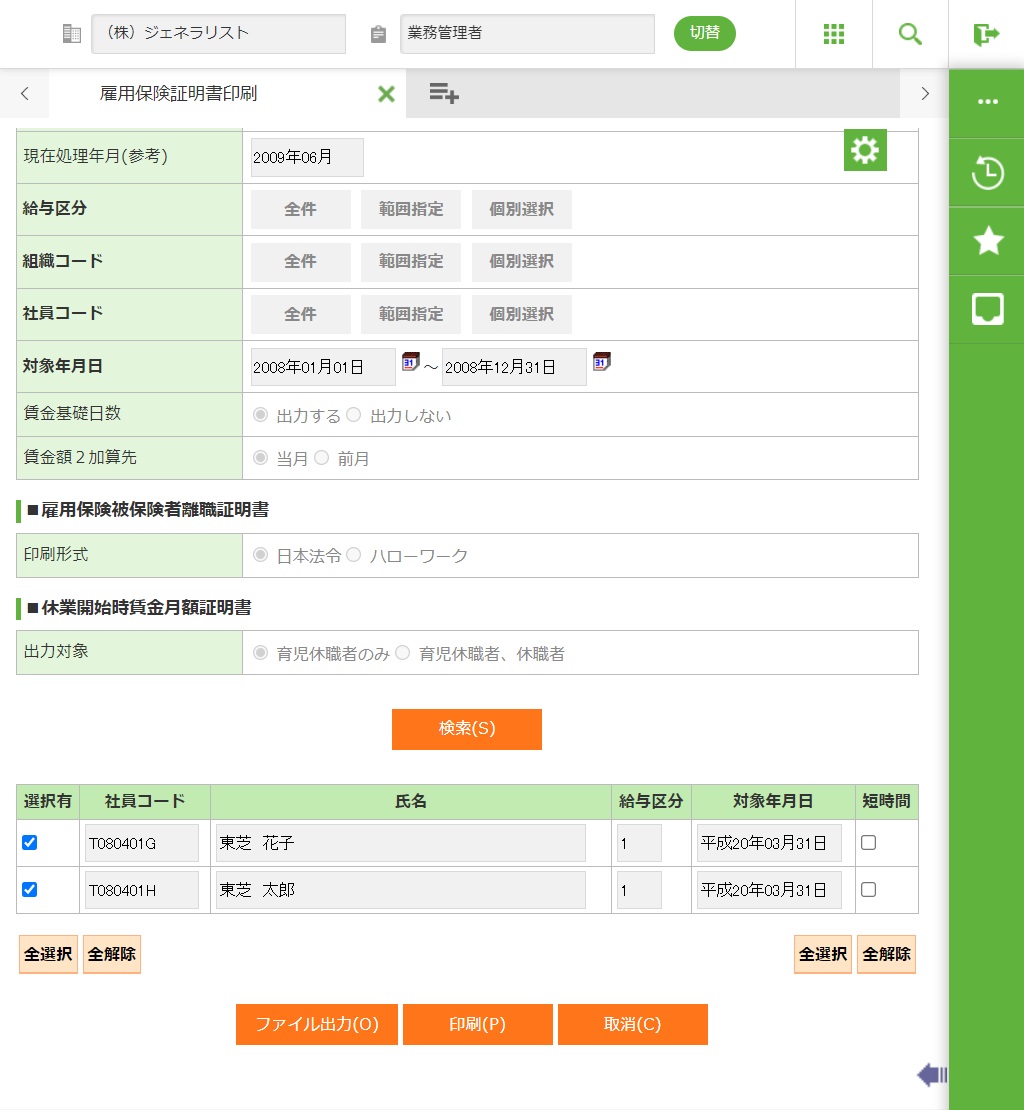Open the inbox tray icon in sidebar
The image size is (1024, 1110).
coord(987,309)
